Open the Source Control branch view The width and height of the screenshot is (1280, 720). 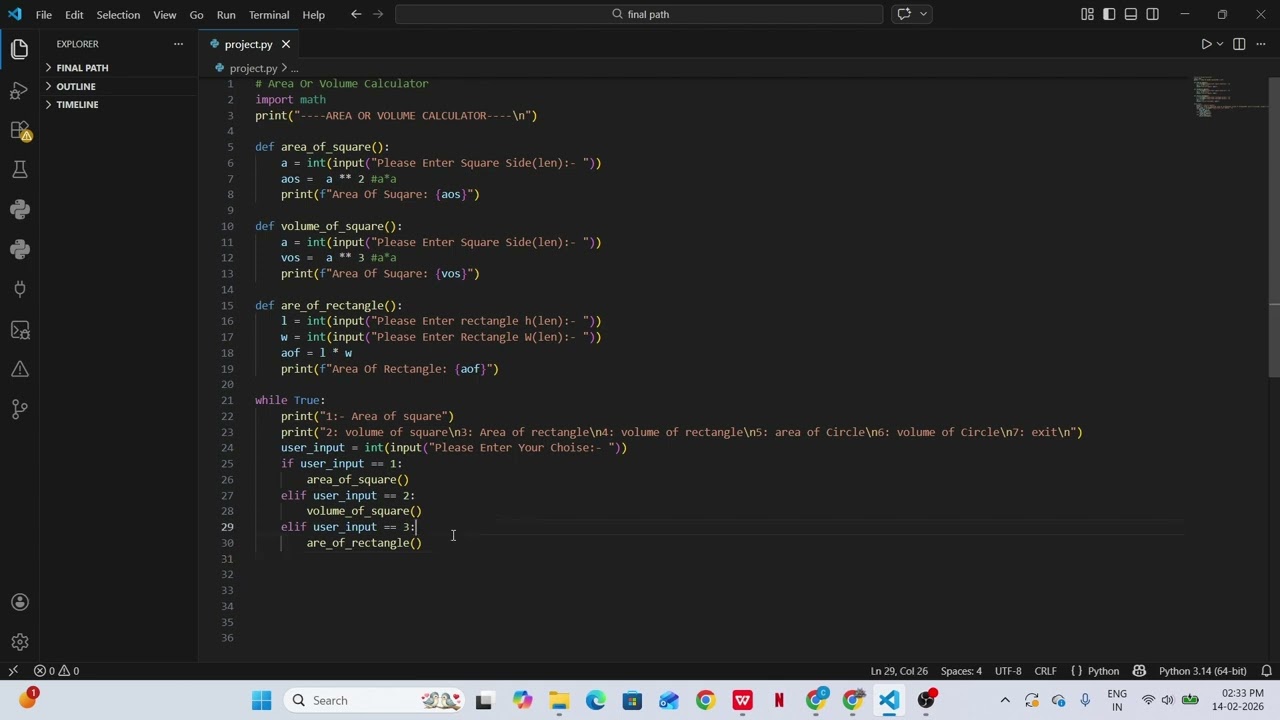[x=19, y=409]
